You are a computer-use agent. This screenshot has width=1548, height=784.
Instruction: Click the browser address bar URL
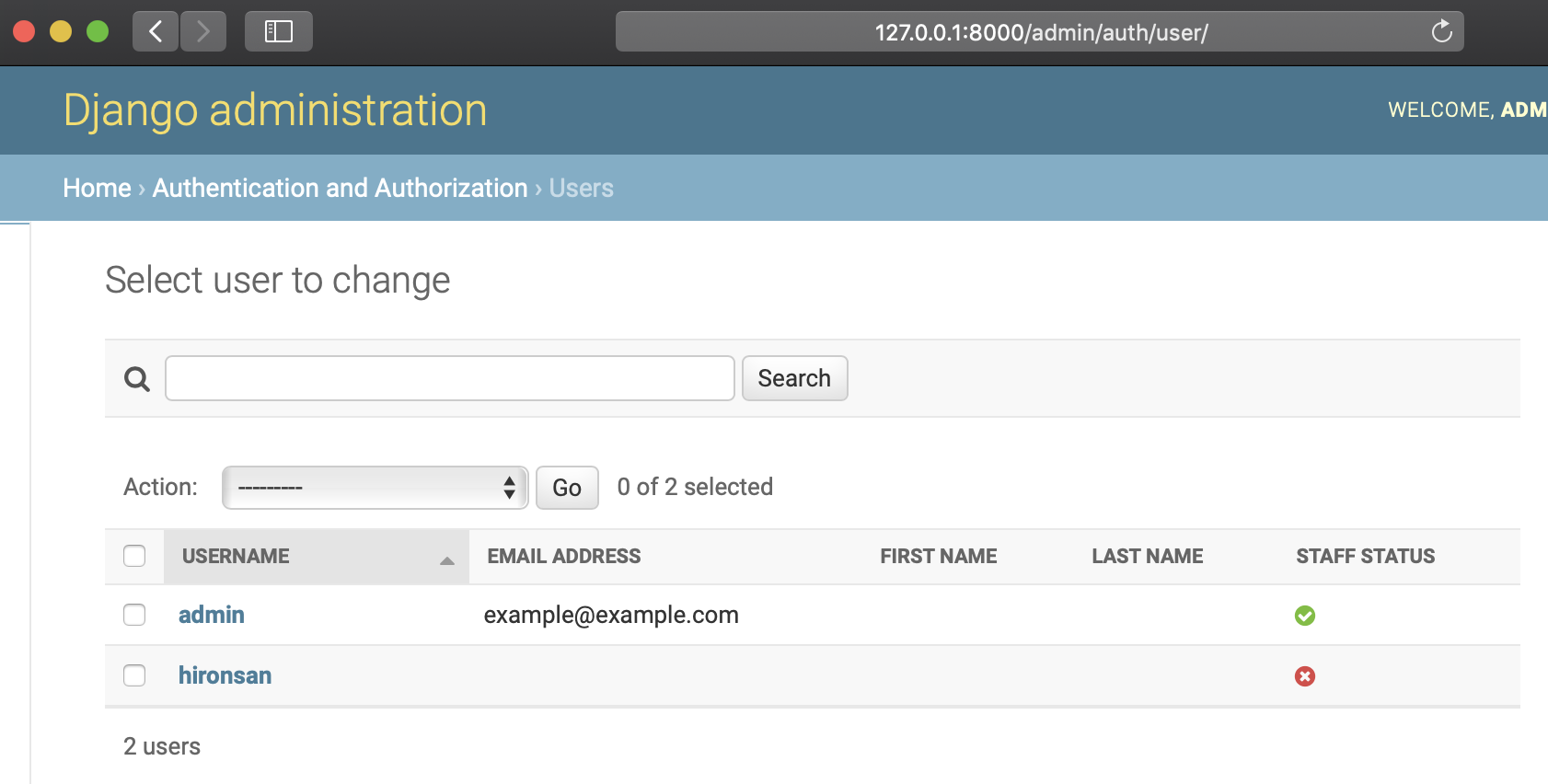click(x=1041, y=32)
